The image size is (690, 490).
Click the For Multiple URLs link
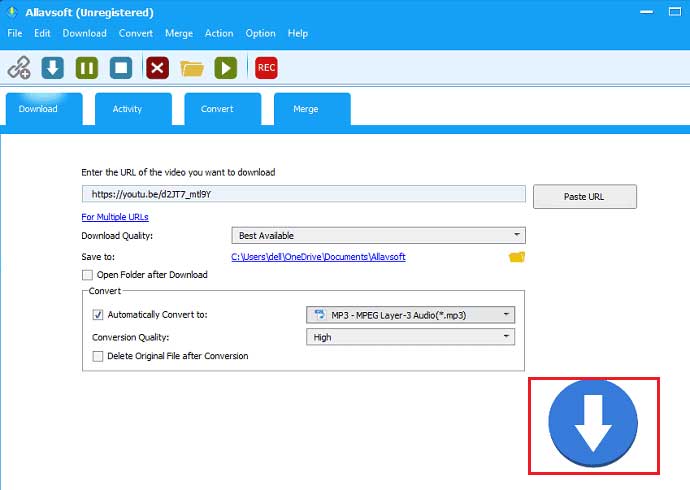tap(115, 217)
